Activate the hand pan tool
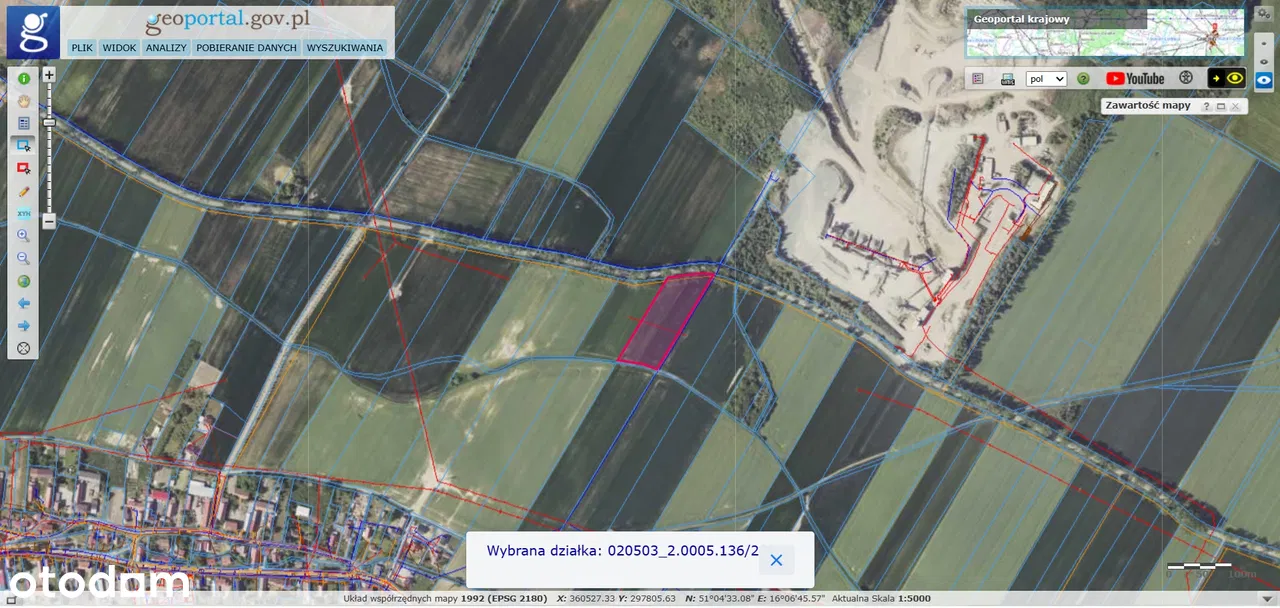 tap(24, 100)
